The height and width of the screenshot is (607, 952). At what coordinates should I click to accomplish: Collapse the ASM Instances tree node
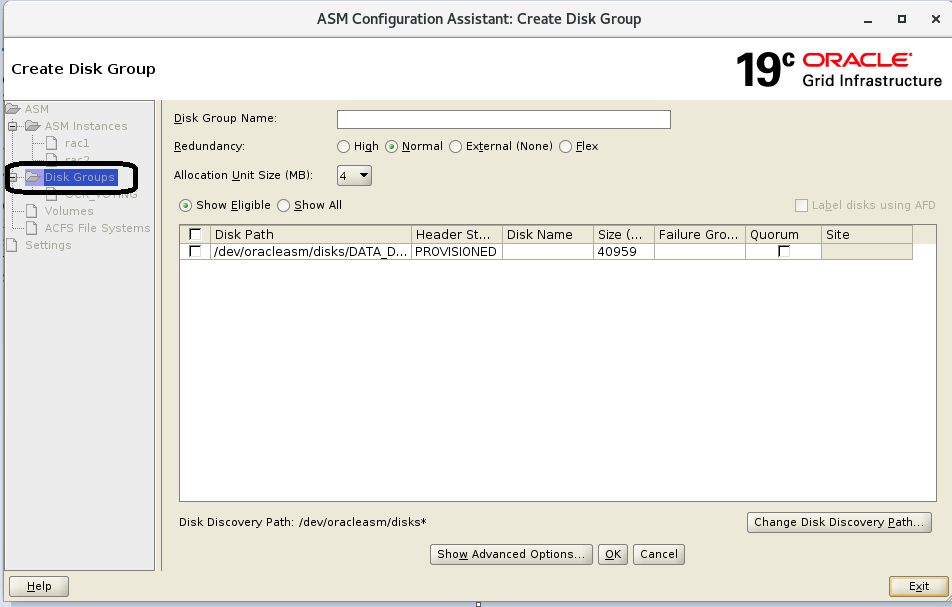(x=10, y=126)
